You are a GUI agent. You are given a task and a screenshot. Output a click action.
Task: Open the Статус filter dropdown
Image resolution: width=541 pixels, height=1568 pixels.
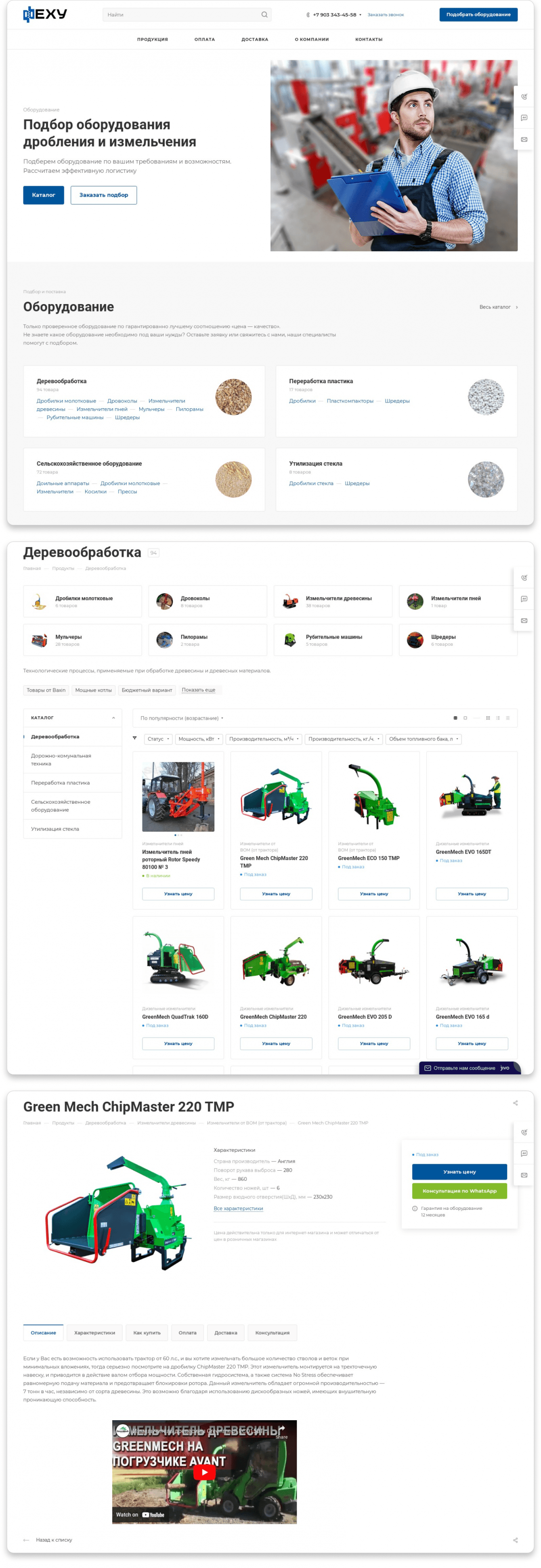click(x=158, y=739)
